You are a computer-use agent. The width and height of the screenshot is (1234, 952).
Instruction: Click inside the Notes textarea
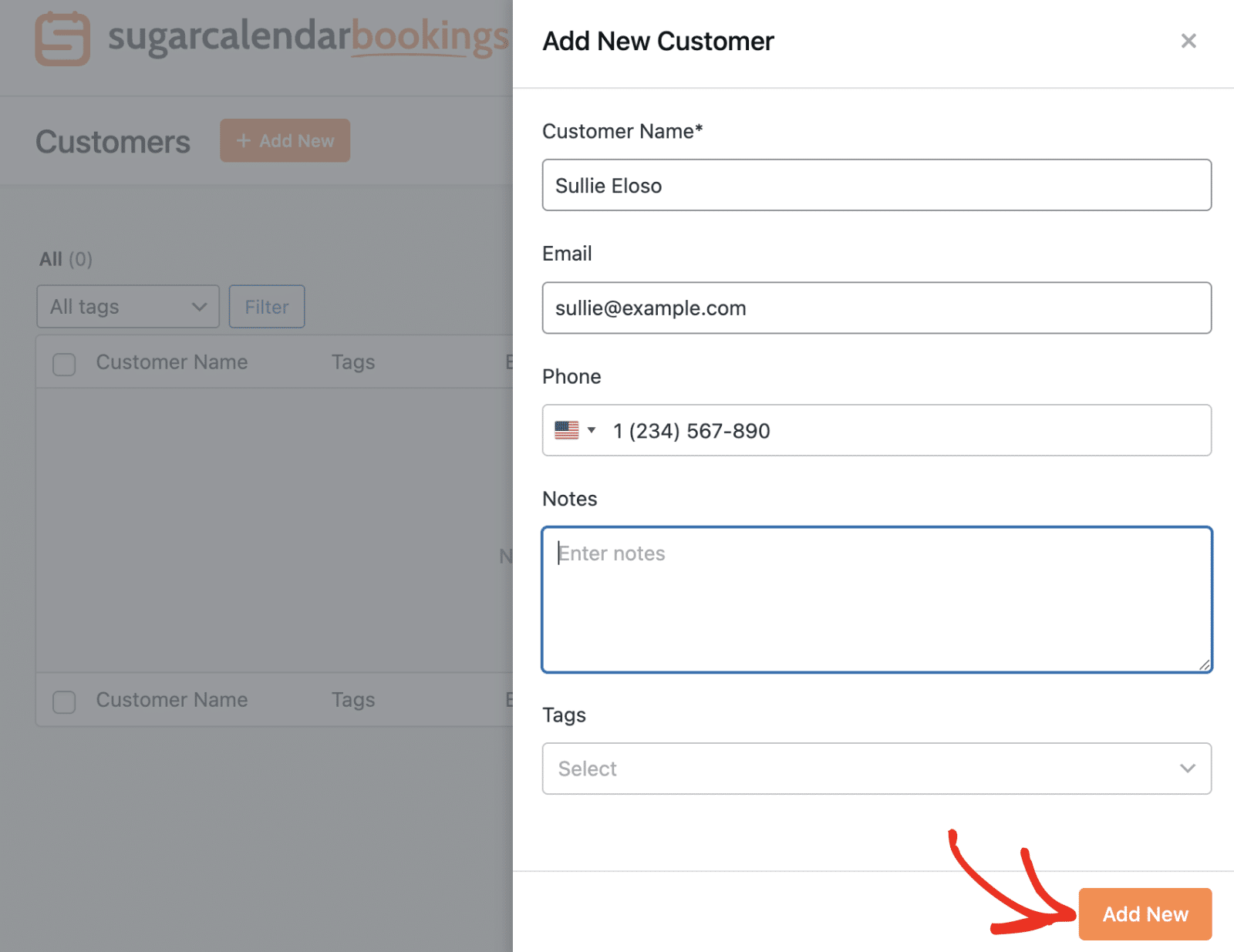876,600
